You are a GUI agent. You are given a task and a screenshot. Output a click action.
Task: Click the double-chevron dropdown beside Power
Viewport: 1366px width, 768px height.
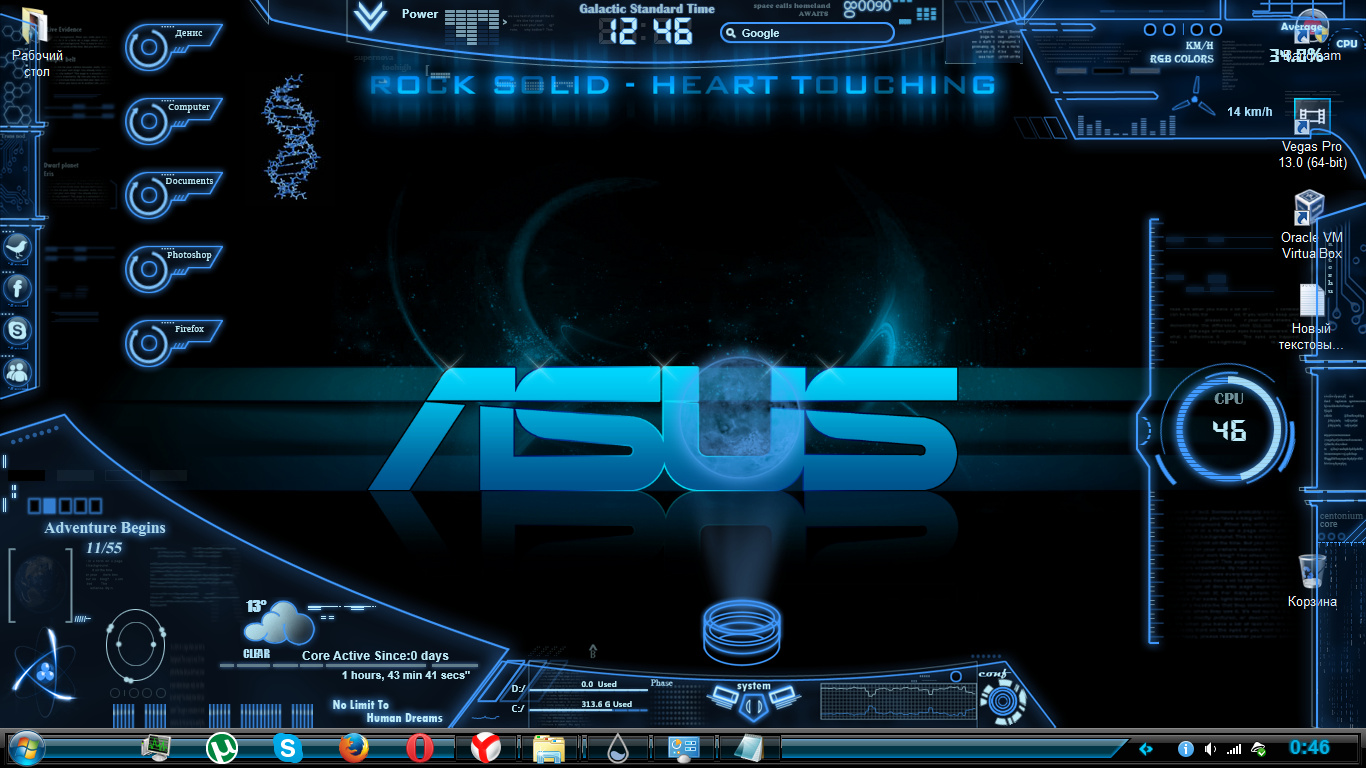pos(371,17)
